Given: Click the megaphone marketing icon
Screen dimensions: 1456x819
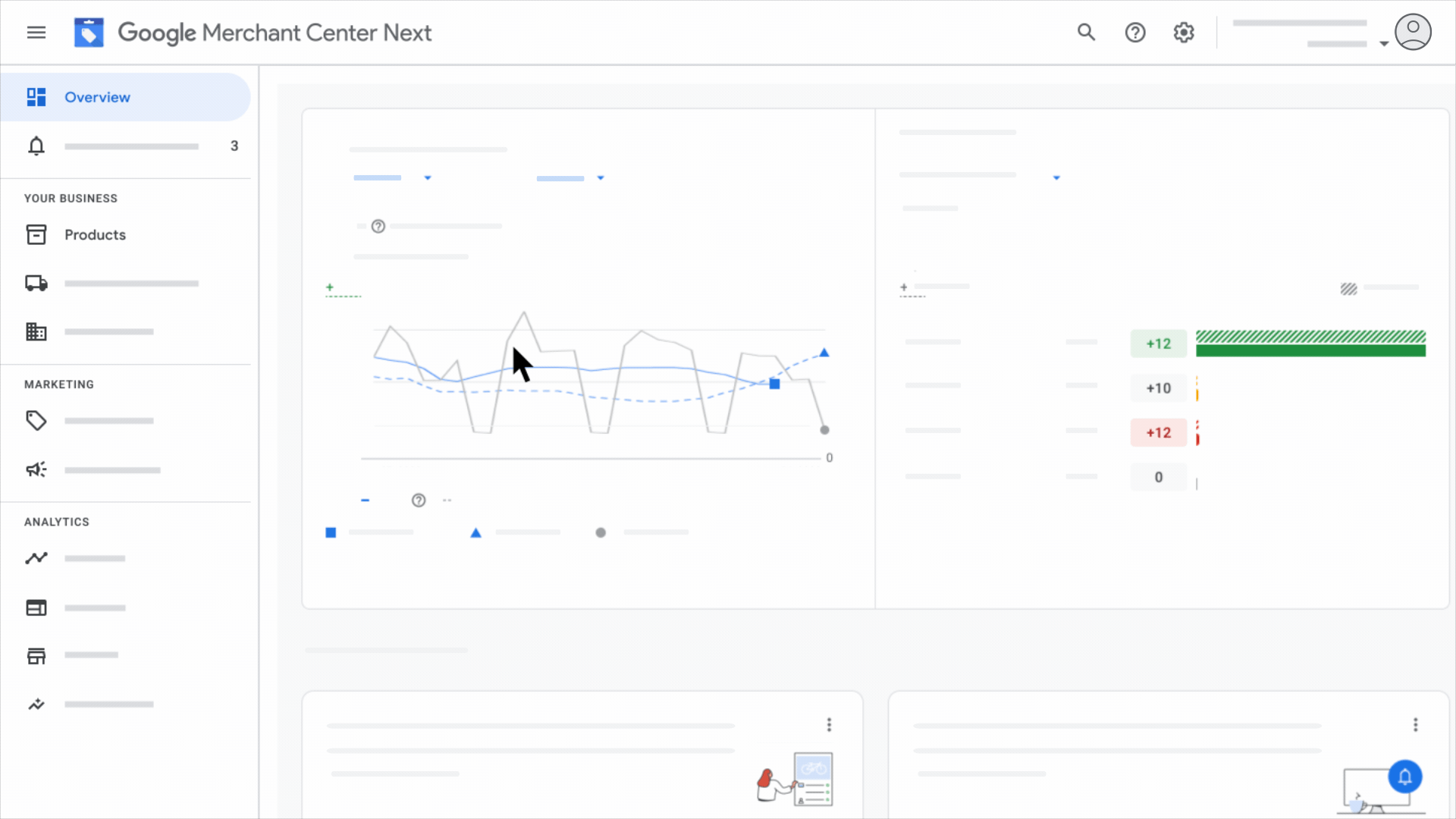Looking at the screenshot, I should [36, 469].
